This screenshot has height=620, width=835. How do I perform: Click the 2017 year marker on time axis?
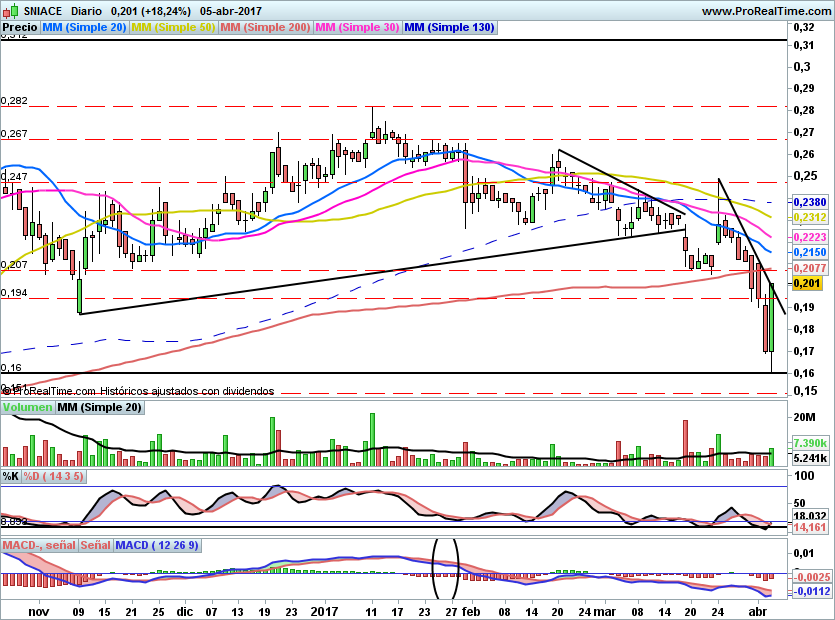(x=324, y=611)
